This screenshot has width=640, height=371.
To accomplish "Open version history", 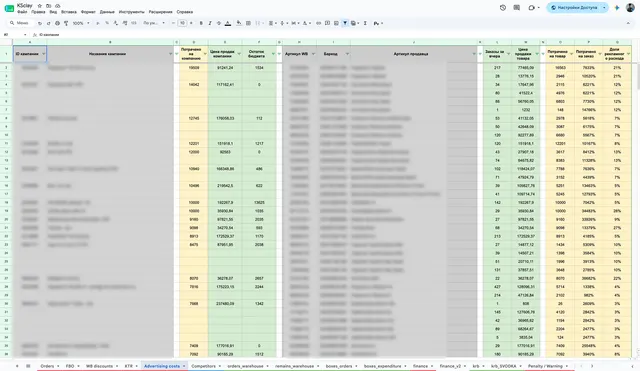I will coord(503,8).
